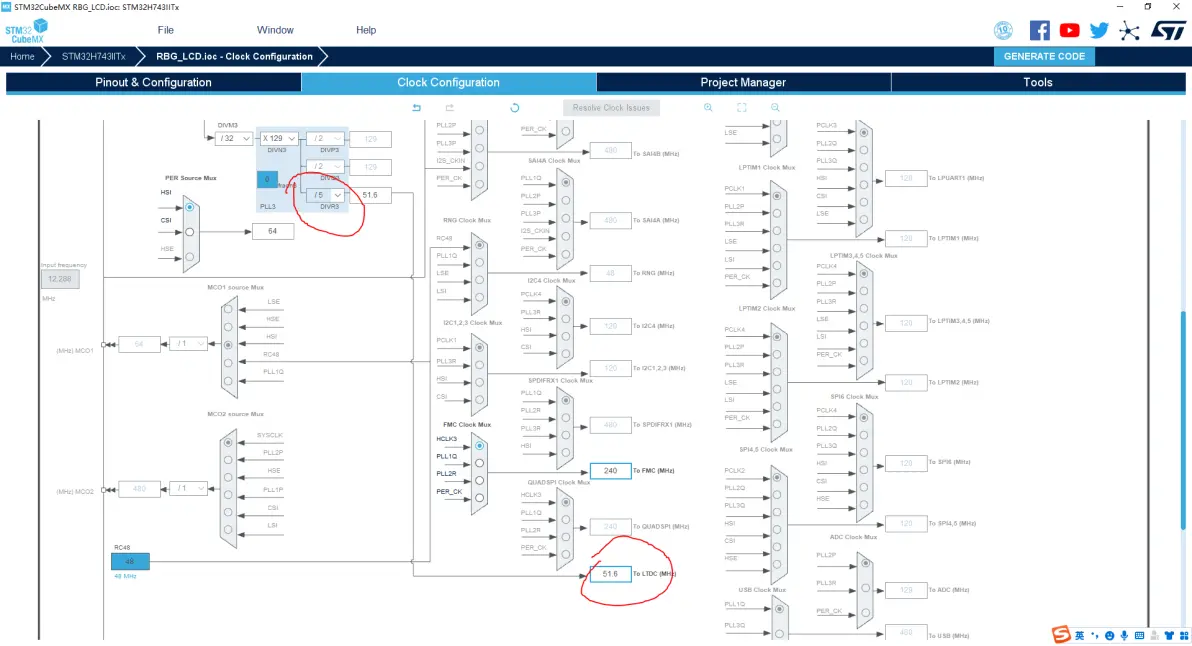The image size is (1192, 646).
Task: Switch to Tools tab
Action: (1038, 82)
